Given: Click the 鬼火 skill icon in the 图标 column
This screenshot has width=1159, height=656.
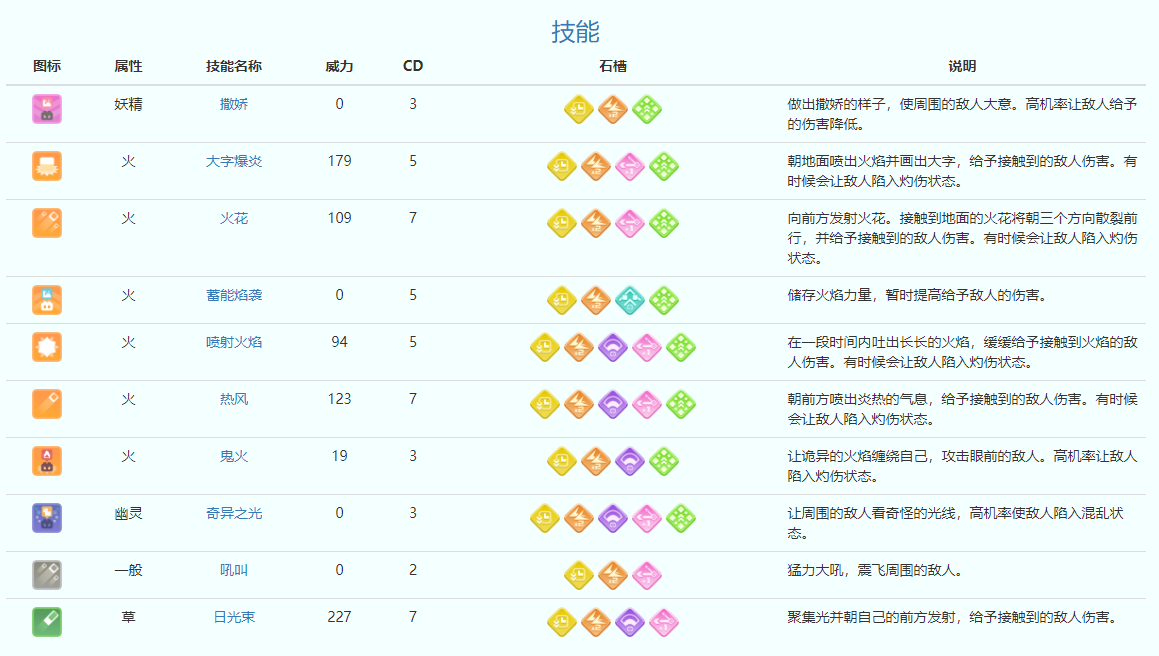Looking at the screenshot, I should tap(47, 461).
